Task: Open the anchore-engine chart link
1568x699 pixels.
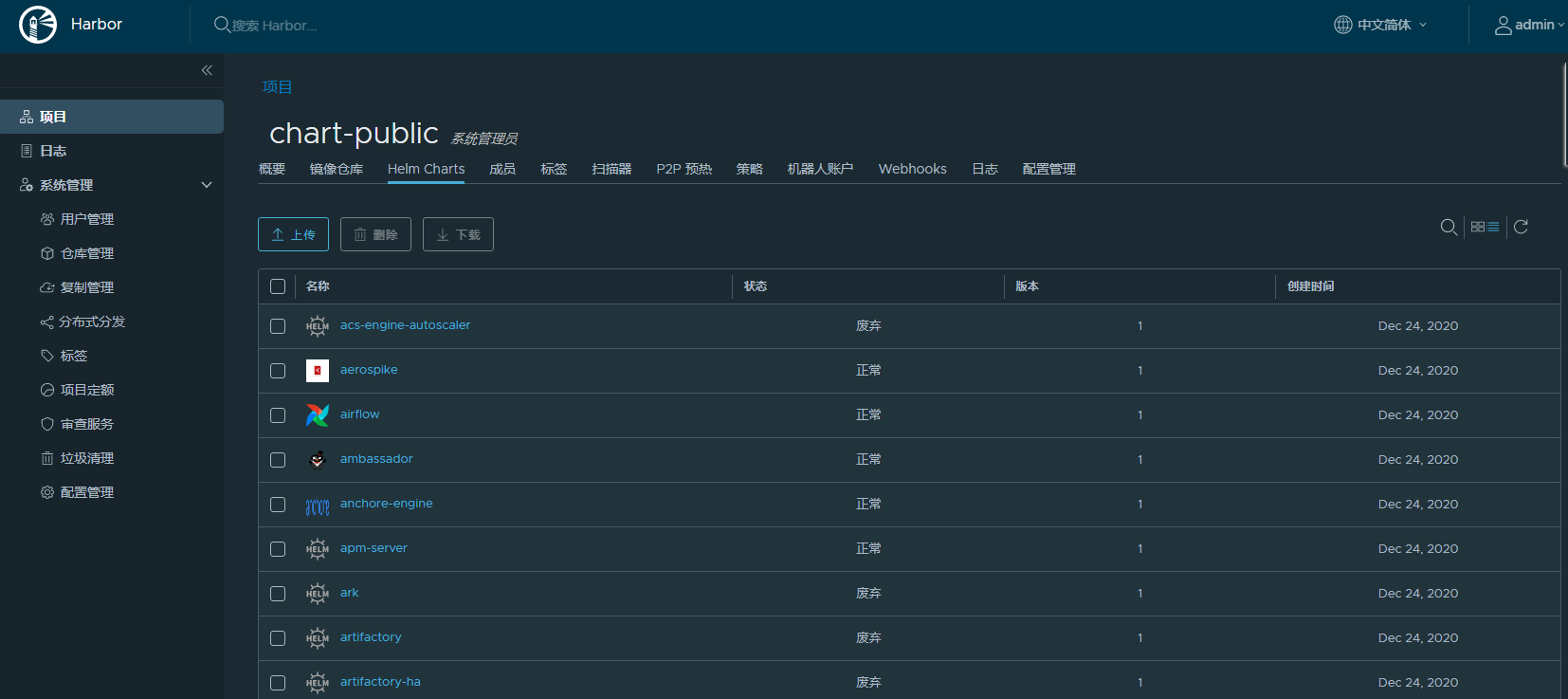Action: coord(386,504)
